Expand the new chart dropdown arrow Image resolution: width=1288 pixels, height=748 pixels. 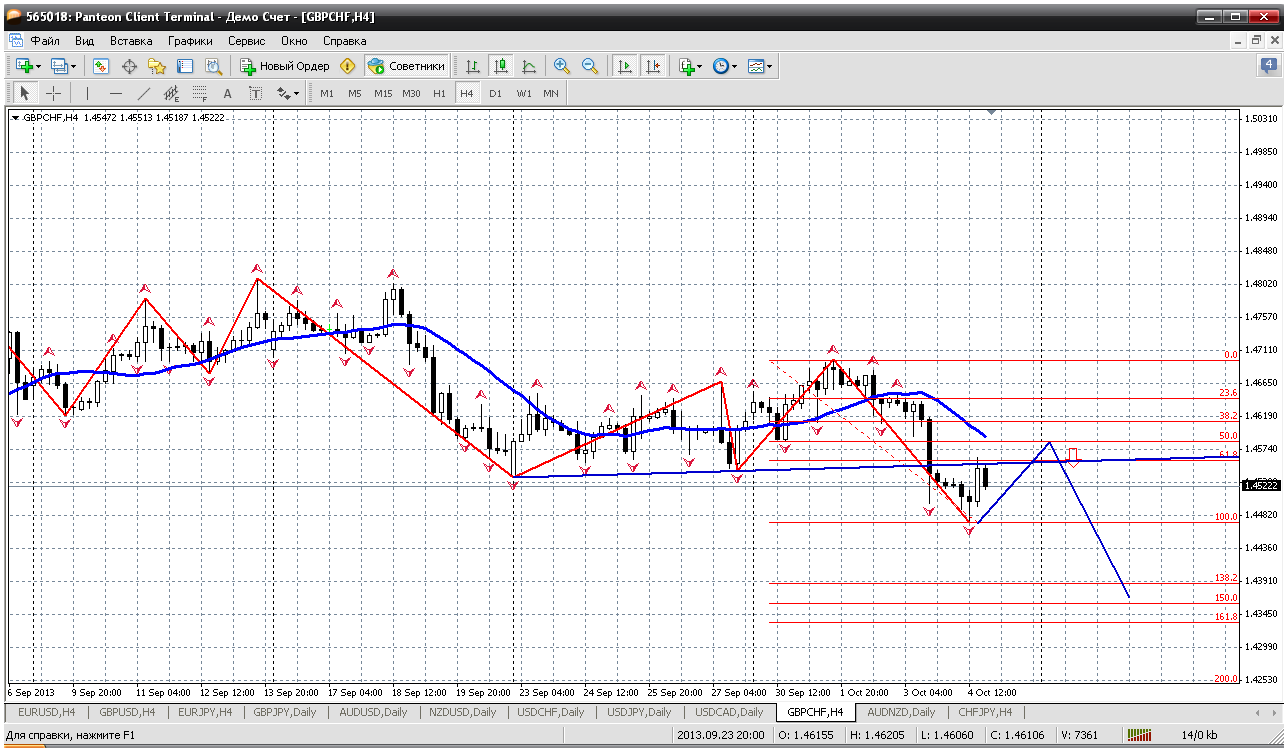click(38, 66)
